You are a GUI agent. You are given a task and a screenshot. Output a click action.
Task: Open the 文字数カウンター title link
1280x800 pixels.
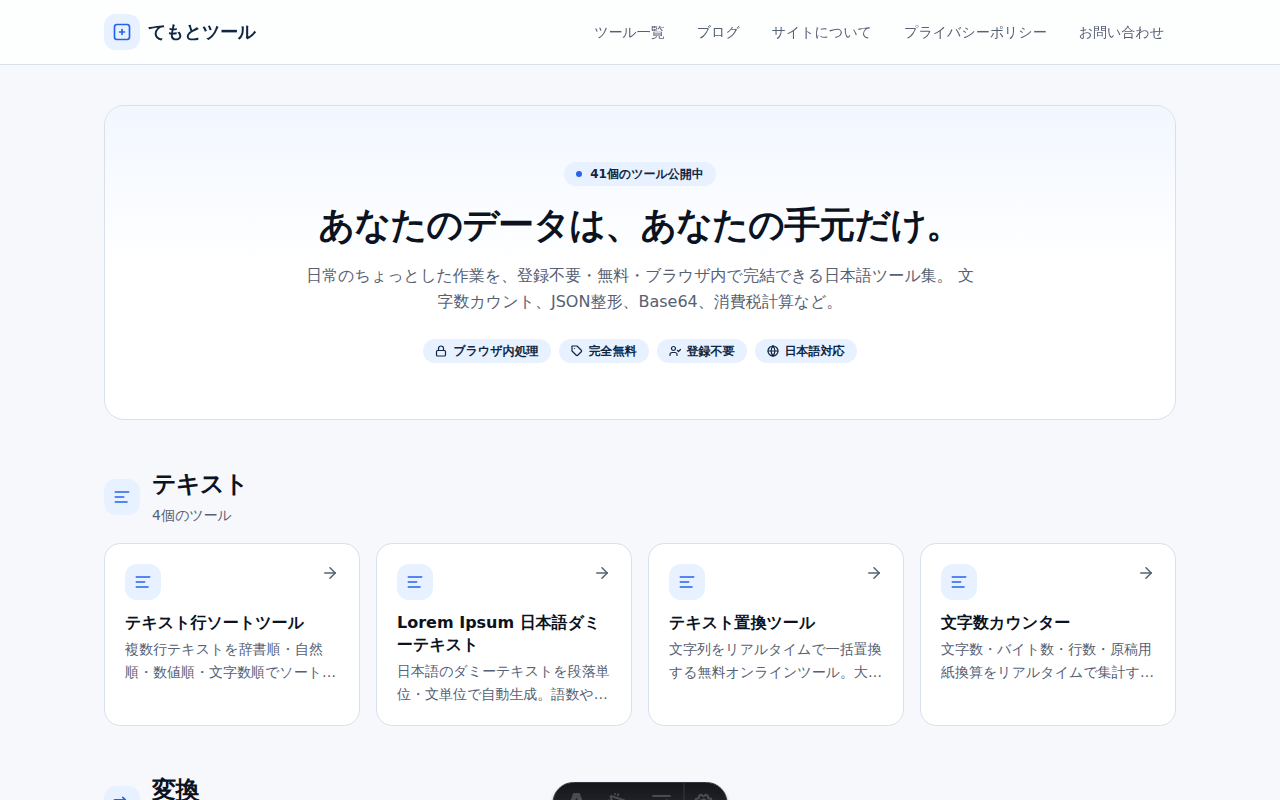[1006, 623]
